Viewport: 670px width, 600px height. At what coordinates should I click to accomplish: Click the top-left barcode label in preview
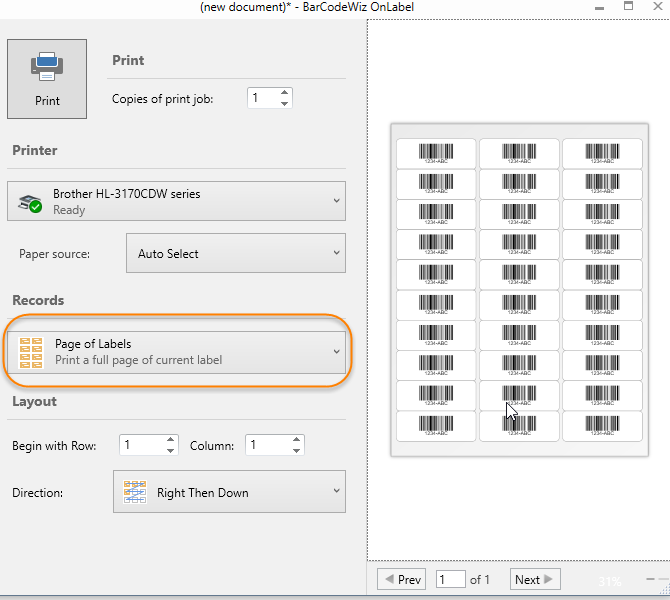(x=436, y=153)
